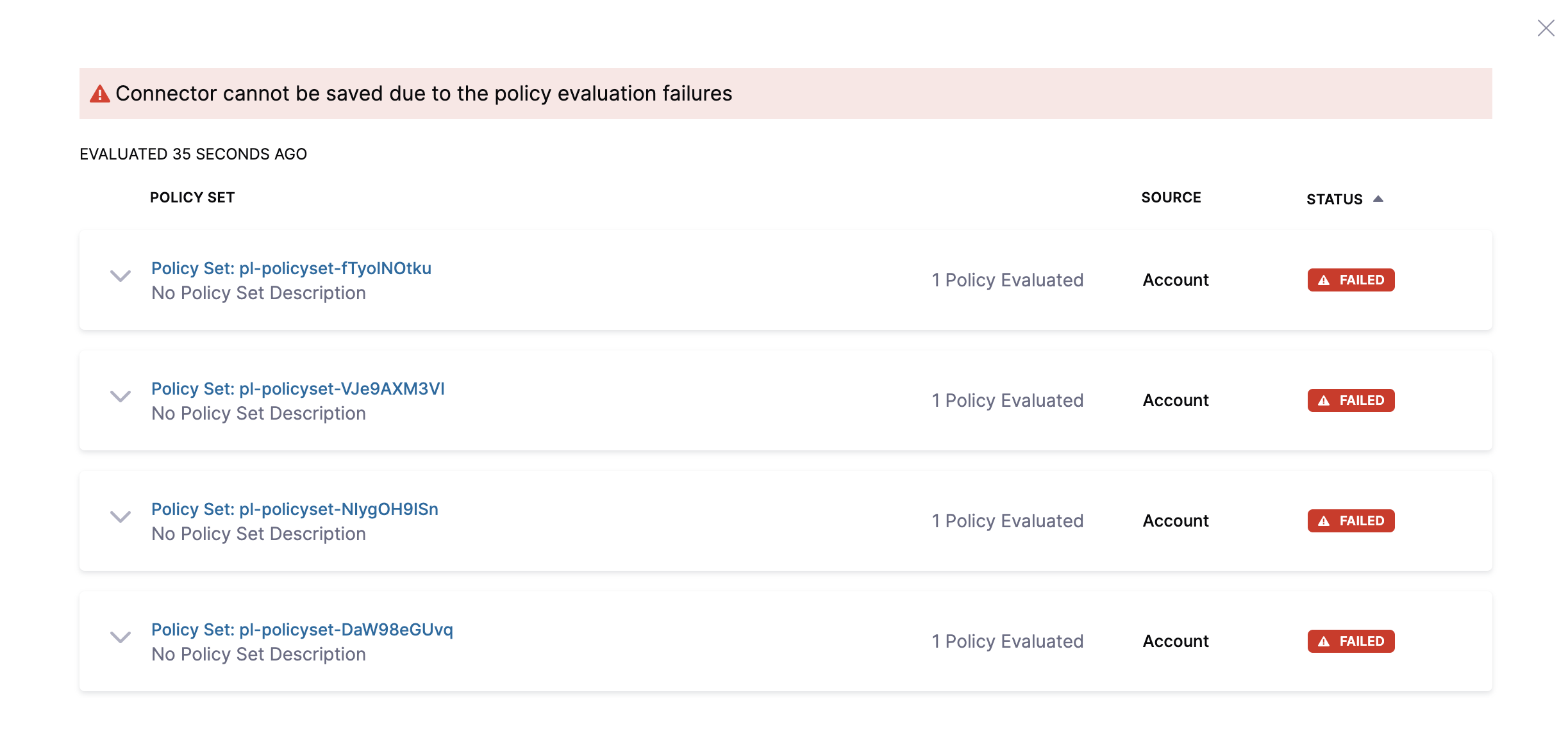Click FAILED badge for pl-policyset-VJe9AXM3VI
The image size is (1568, 738).
point(1351,400)
